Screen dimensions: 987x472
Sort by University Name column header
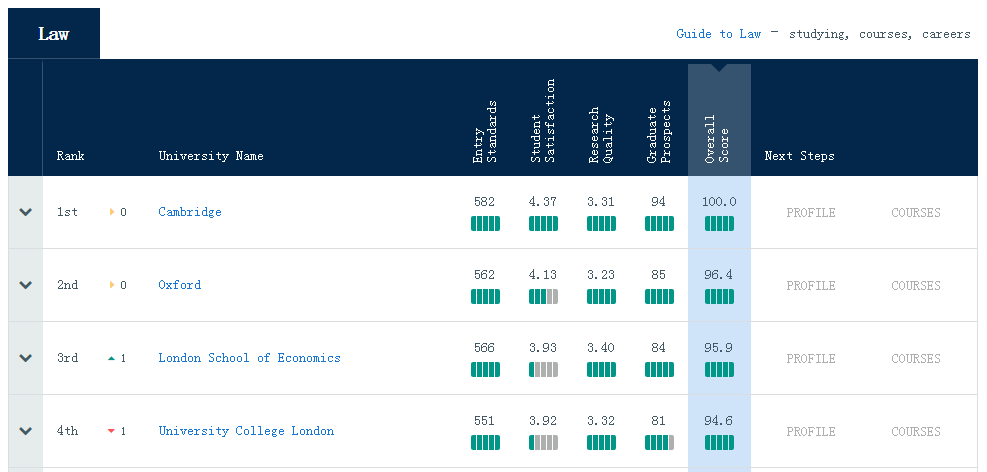(x=211, y=156)
